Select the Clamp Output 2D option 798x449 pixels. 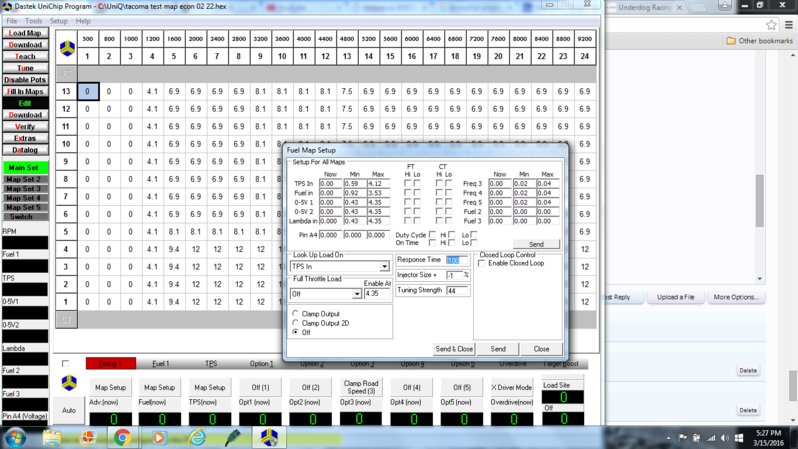coord(295,323)
